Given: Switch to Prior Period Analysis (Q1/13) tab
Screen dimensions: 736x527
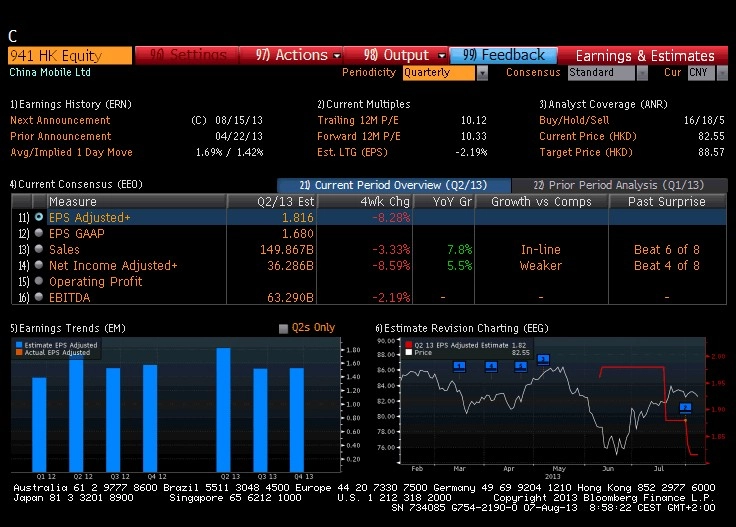Looking at the screenshot, I should pyautogui.click(x=619, y=185).
